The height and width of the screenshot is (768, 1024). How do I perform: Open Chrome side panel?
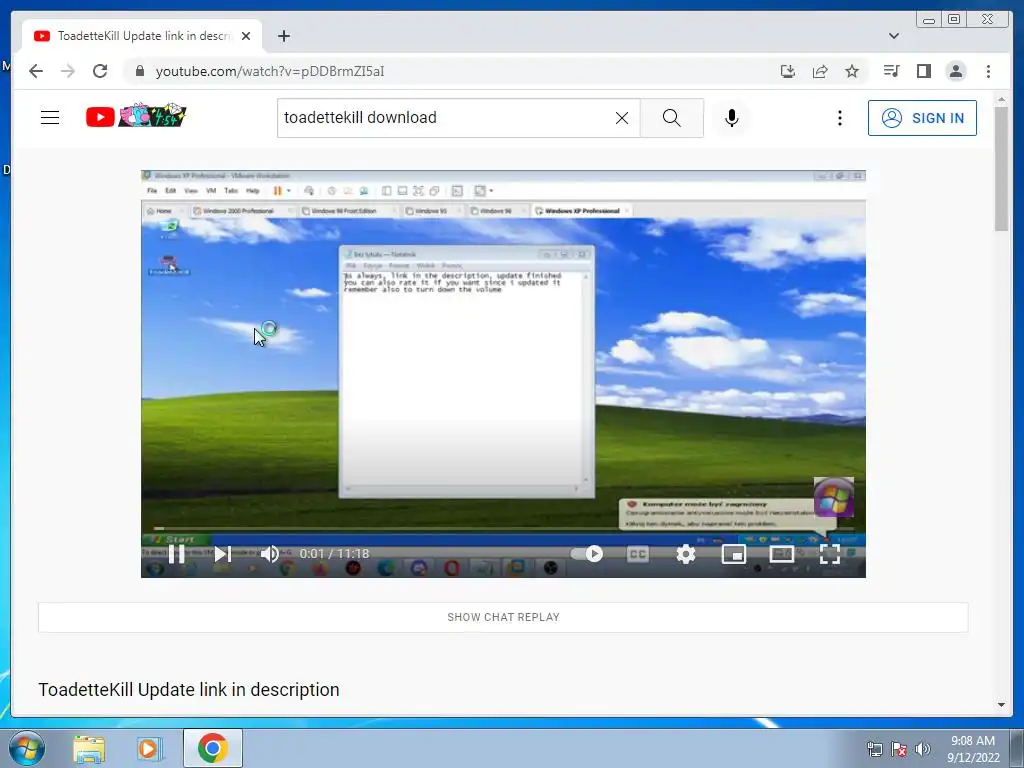click(923, 71)
